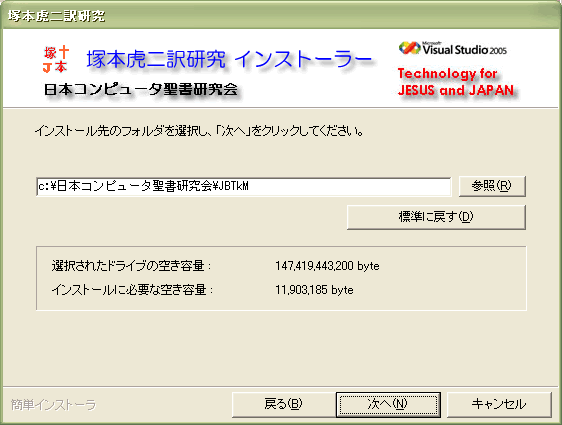The width and height of the screenshot is (562, 425).
Task: Cancel installation with the キャンセル button
Action: (x=499, y=404)
